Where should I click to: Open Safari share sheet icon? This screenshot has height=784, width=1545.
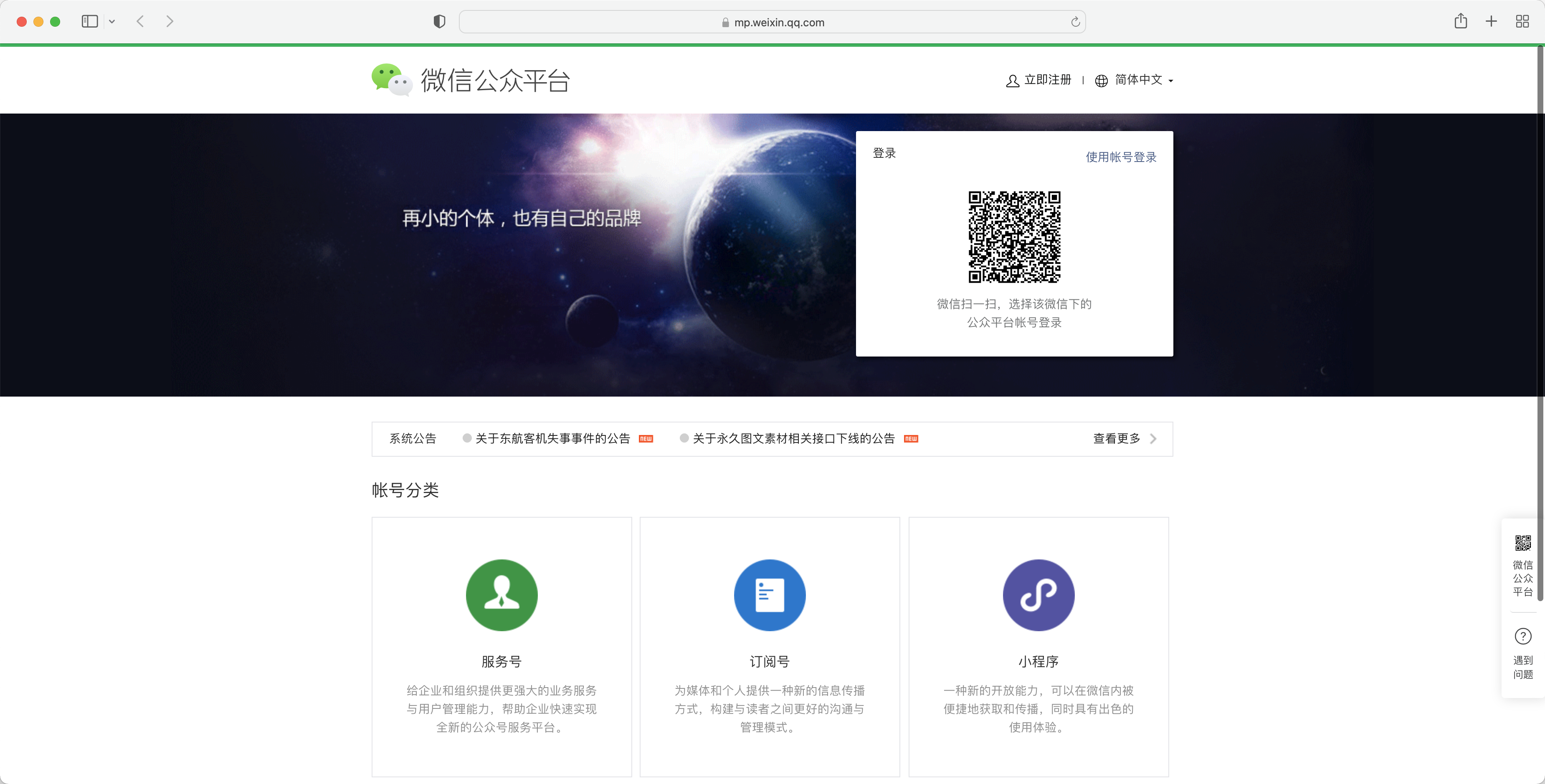pos(1460,22)
